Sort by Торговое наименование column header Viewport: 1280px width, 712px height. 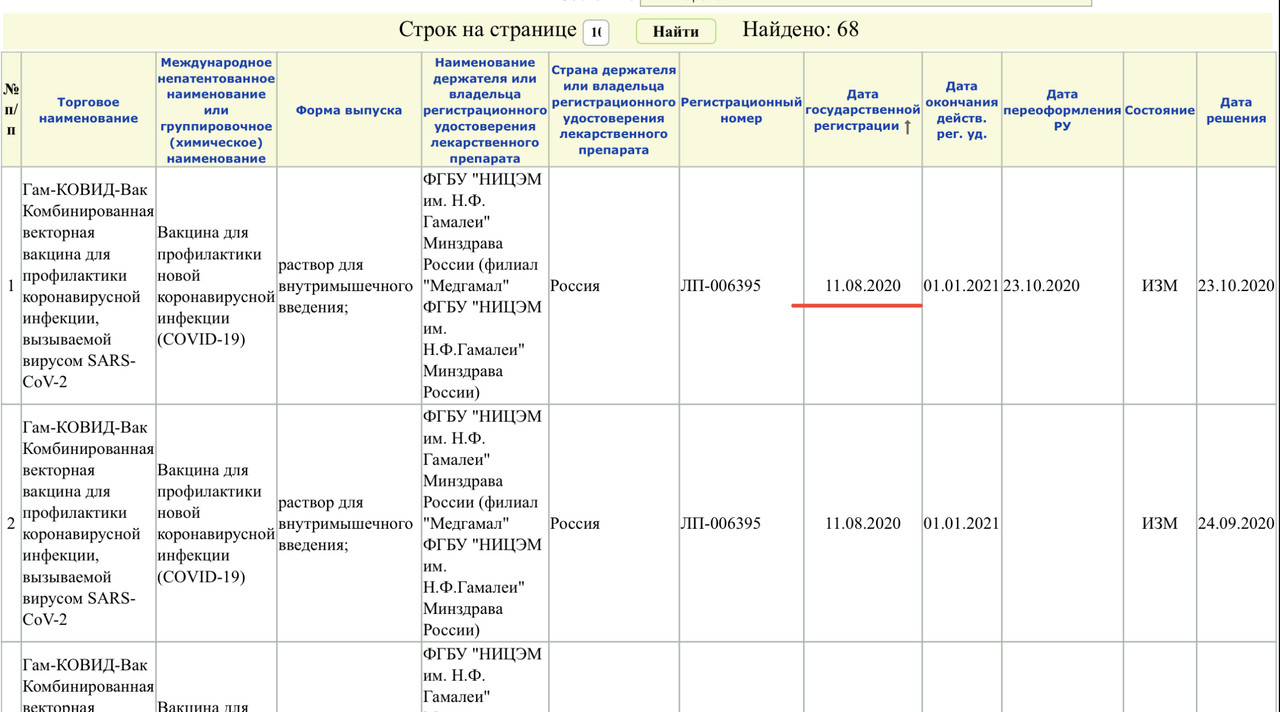88,110
